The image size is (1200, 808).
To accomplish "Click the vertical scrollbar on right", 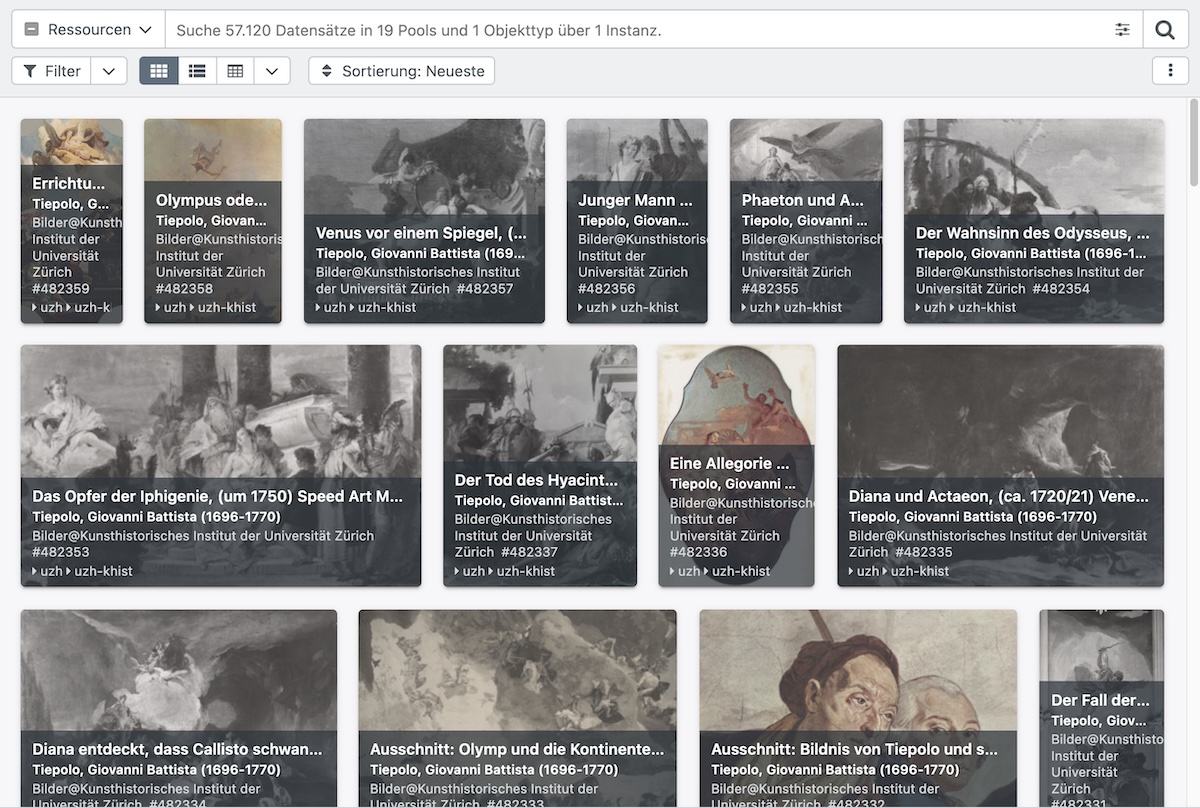I will pyautogui.click(x=1193, y=142).
